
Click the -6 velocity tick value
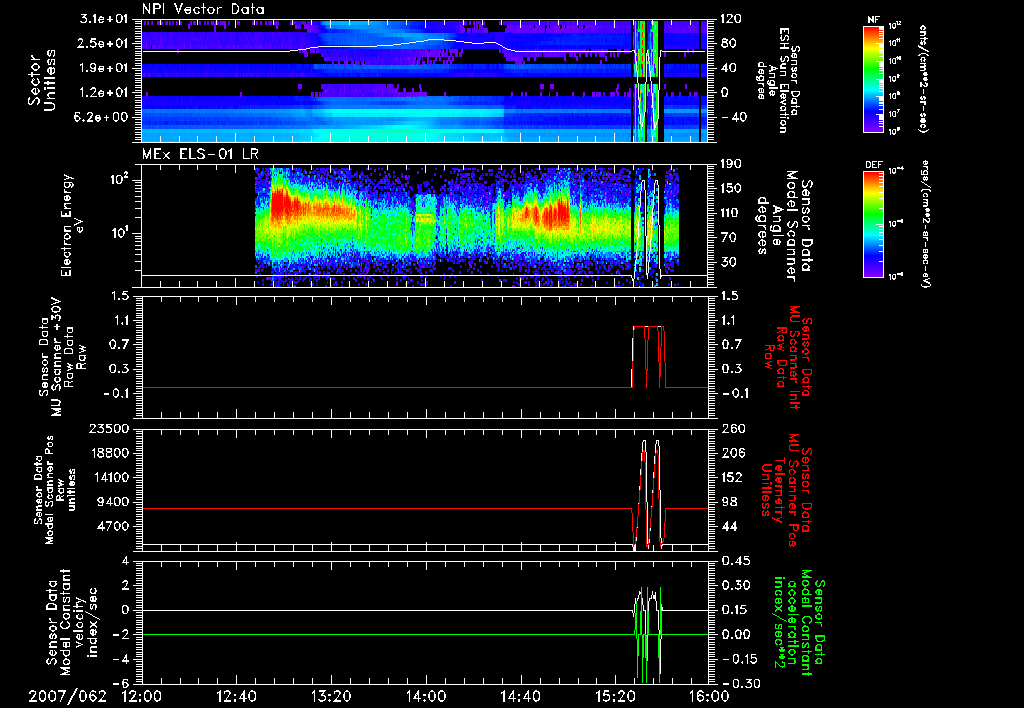121,684
